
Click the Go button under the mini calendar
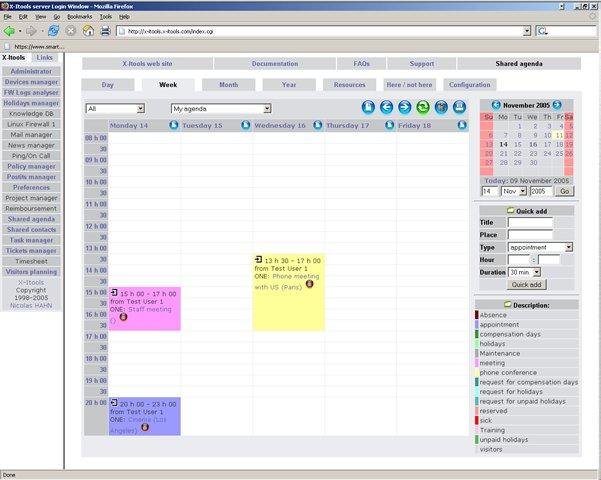click(565, 191)
